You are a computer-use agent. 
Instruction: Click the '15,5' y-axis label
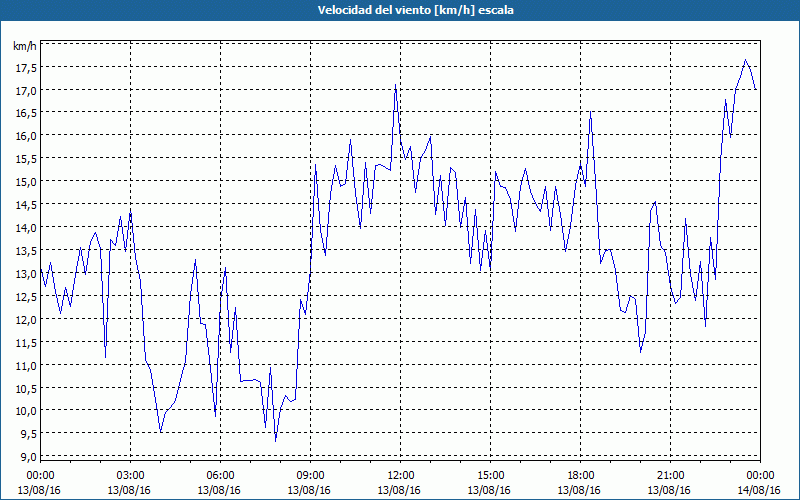26,159
